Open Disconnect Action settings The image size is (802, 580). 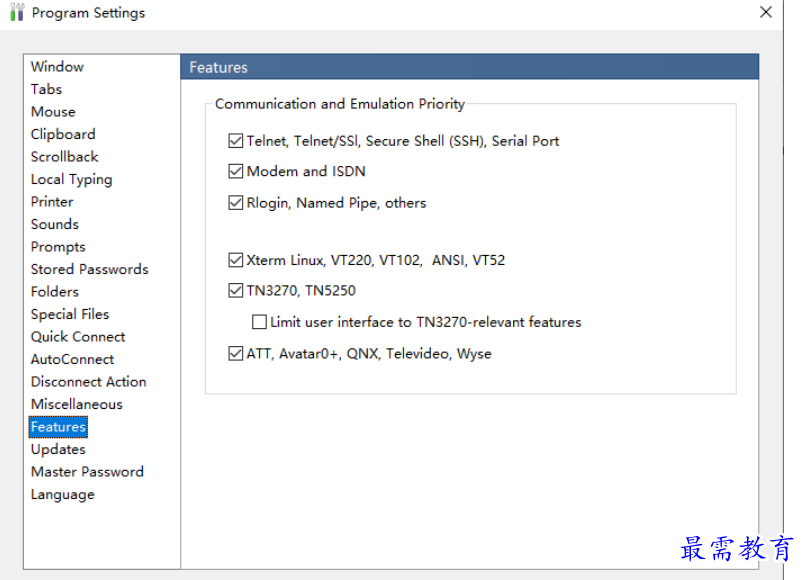[x=88, y=382]
